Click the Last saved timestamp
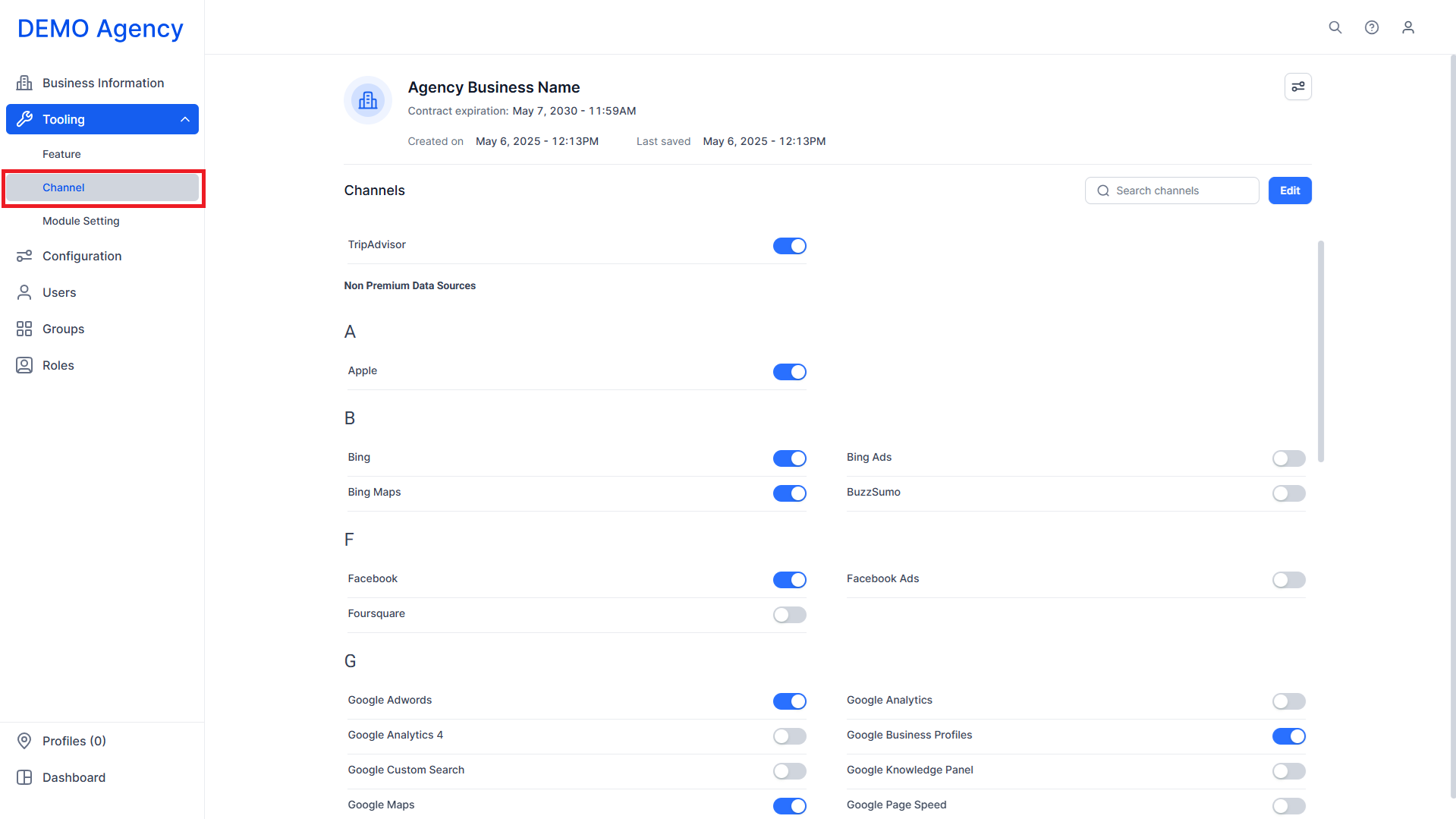The image size is (1456, 819). pos(764,141)
